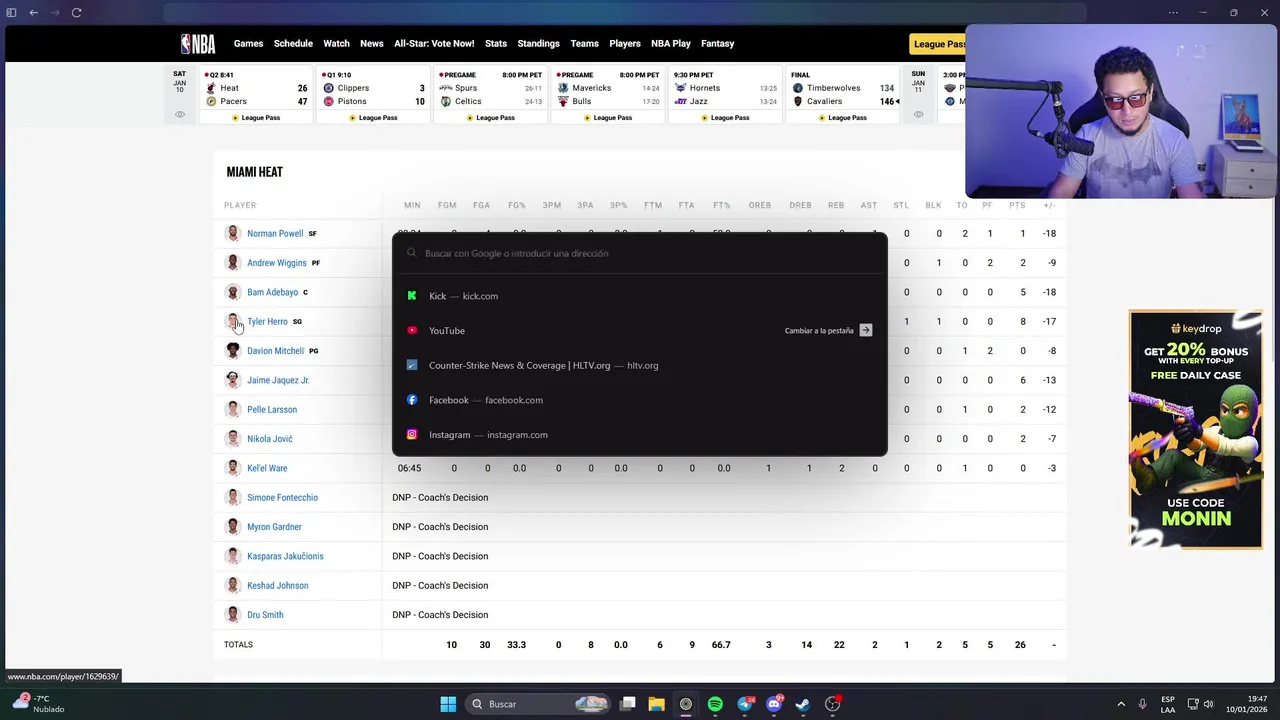
Task: Toggle score visibility eye under SAT JAN 10
Action: click(180, 114)
